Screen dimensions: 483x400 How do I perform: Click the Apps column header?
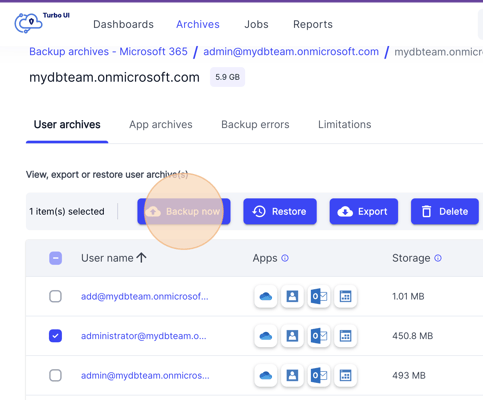click(x=265, y=258)
